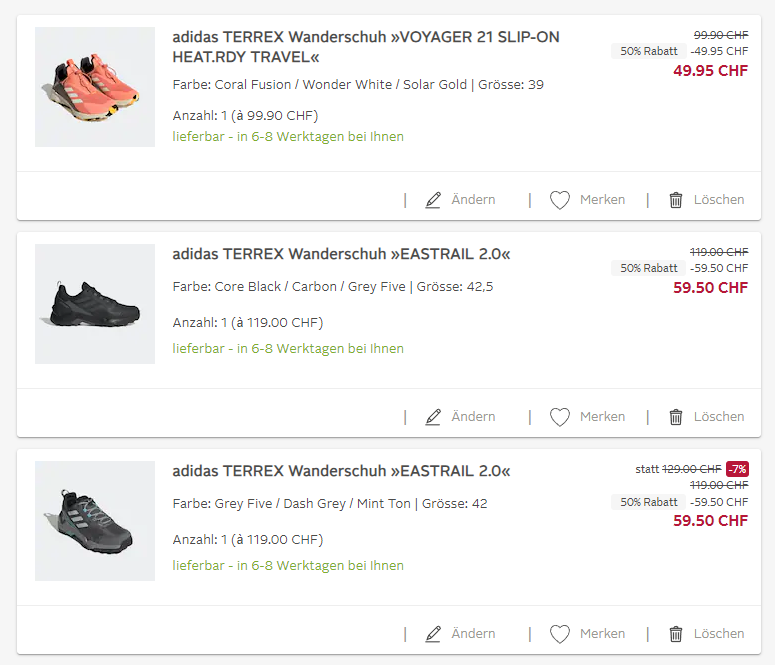Screen dimensions: 775x665
Task: Click pencil icon for grey EASTRAIL 2.0
Action: click(433, 634)
